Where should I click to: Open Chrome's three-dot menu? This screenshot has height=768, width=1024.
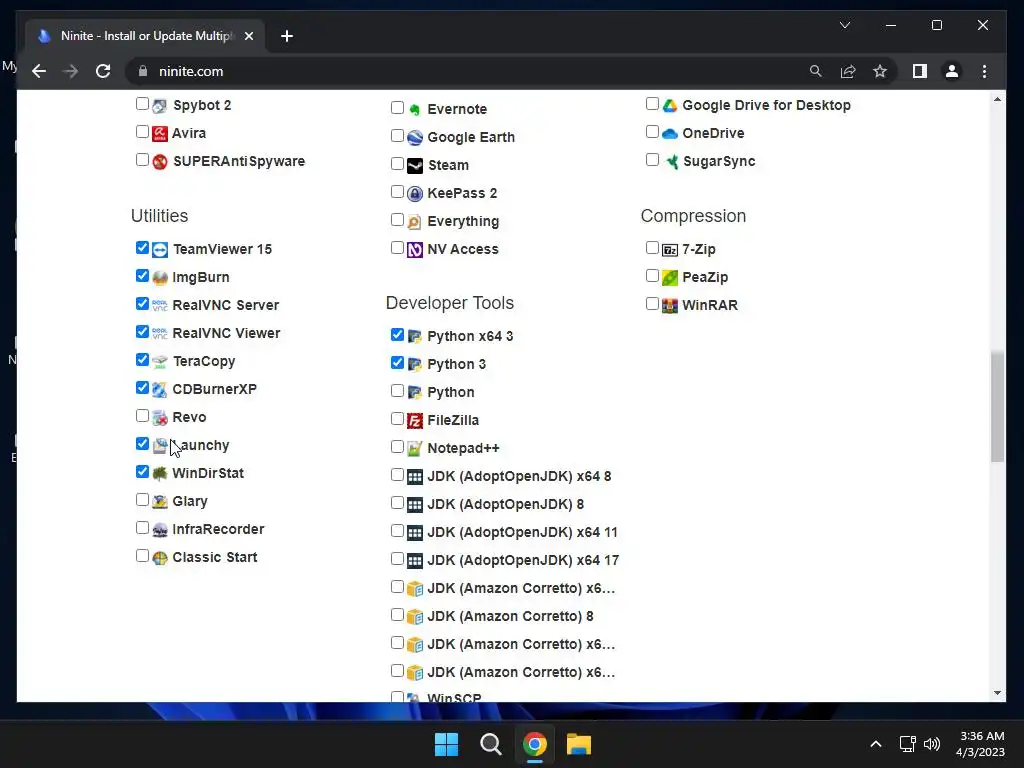point(984,71)
